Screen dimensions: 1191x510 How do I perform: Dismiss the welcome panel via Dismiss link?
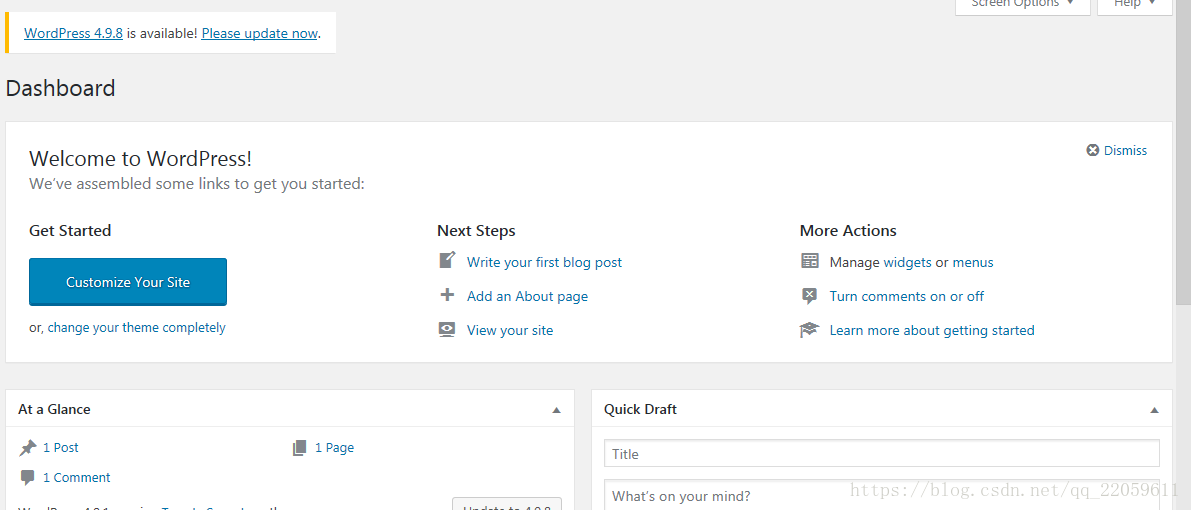[x=1125, y=150]
